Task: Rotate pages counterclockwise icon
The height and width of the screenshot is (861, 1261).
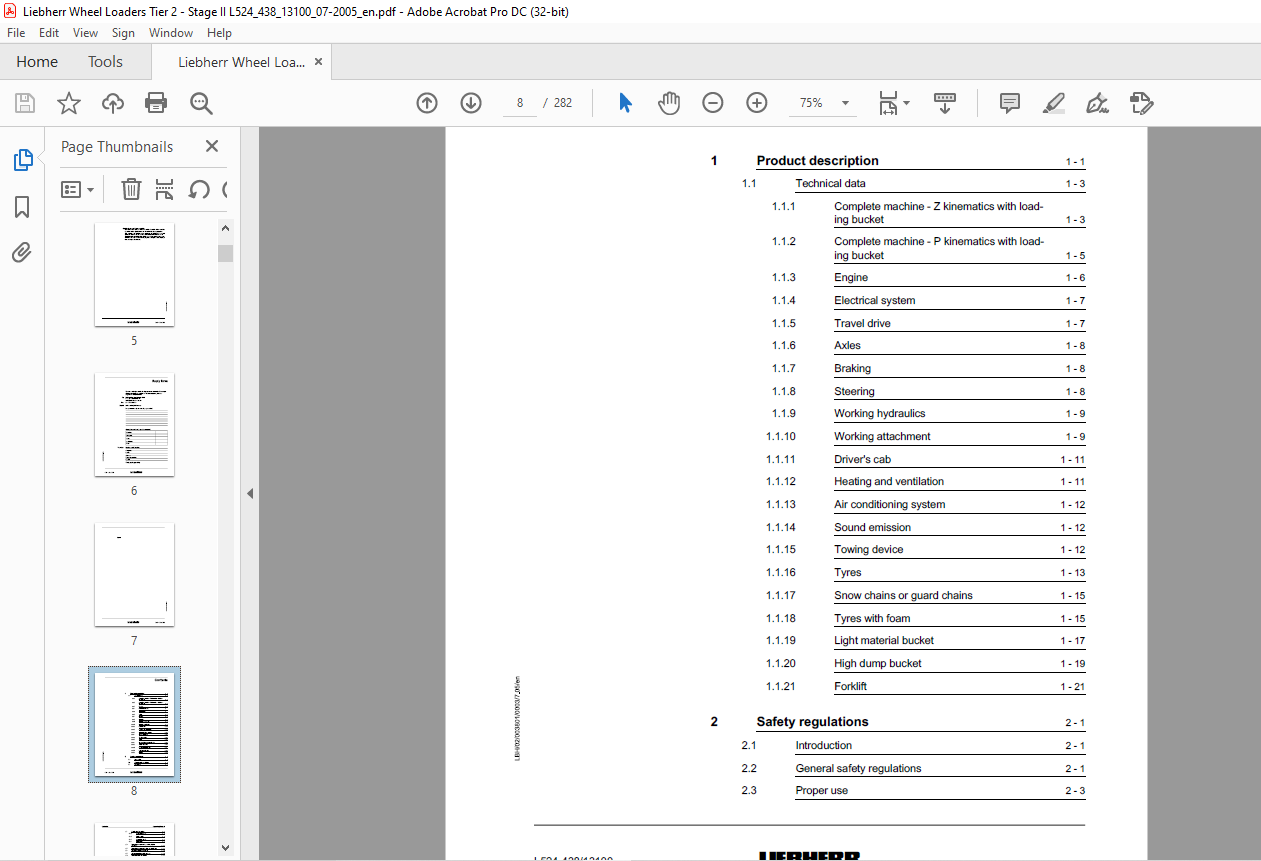Action: coord(199,189)
